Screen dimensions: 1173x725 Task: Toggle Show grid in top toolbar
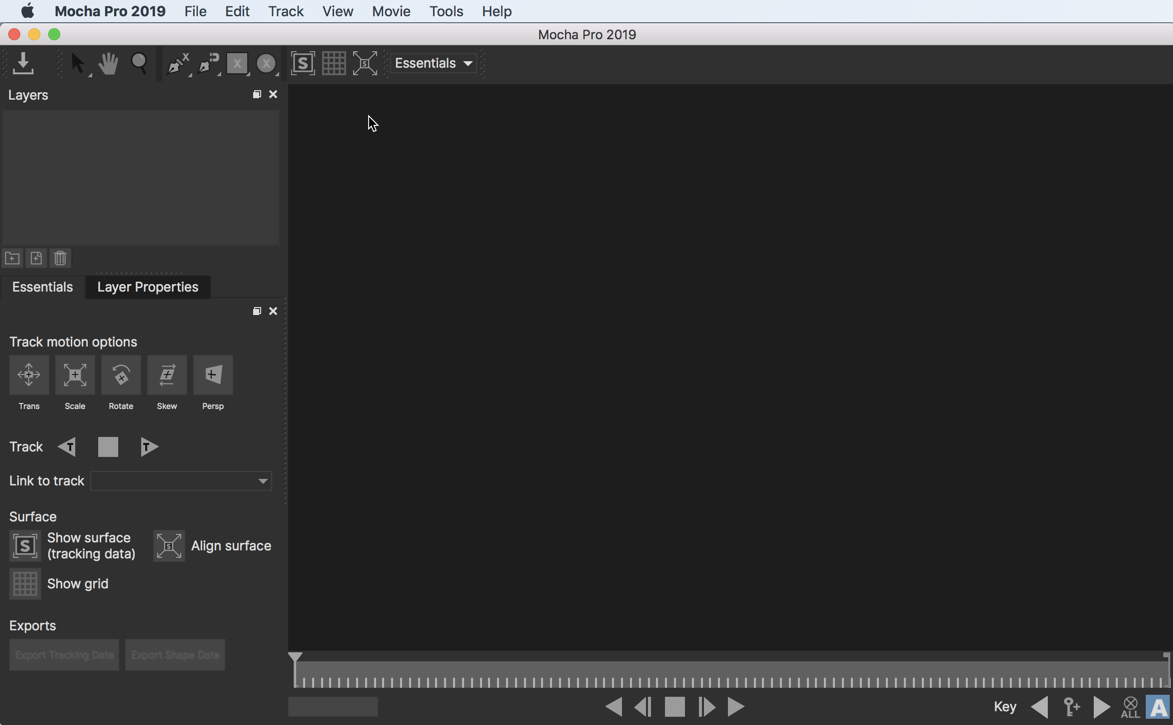coord(334,64)
